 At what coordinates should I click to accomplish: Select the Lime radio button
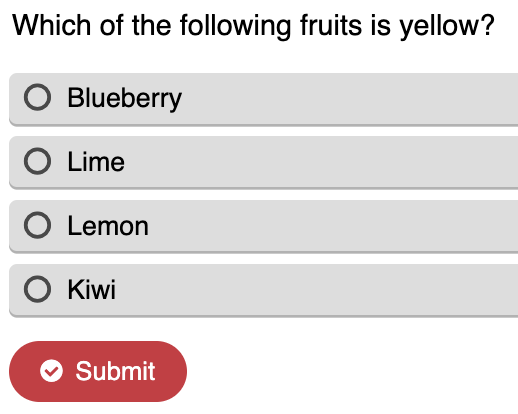coord(37,161)
